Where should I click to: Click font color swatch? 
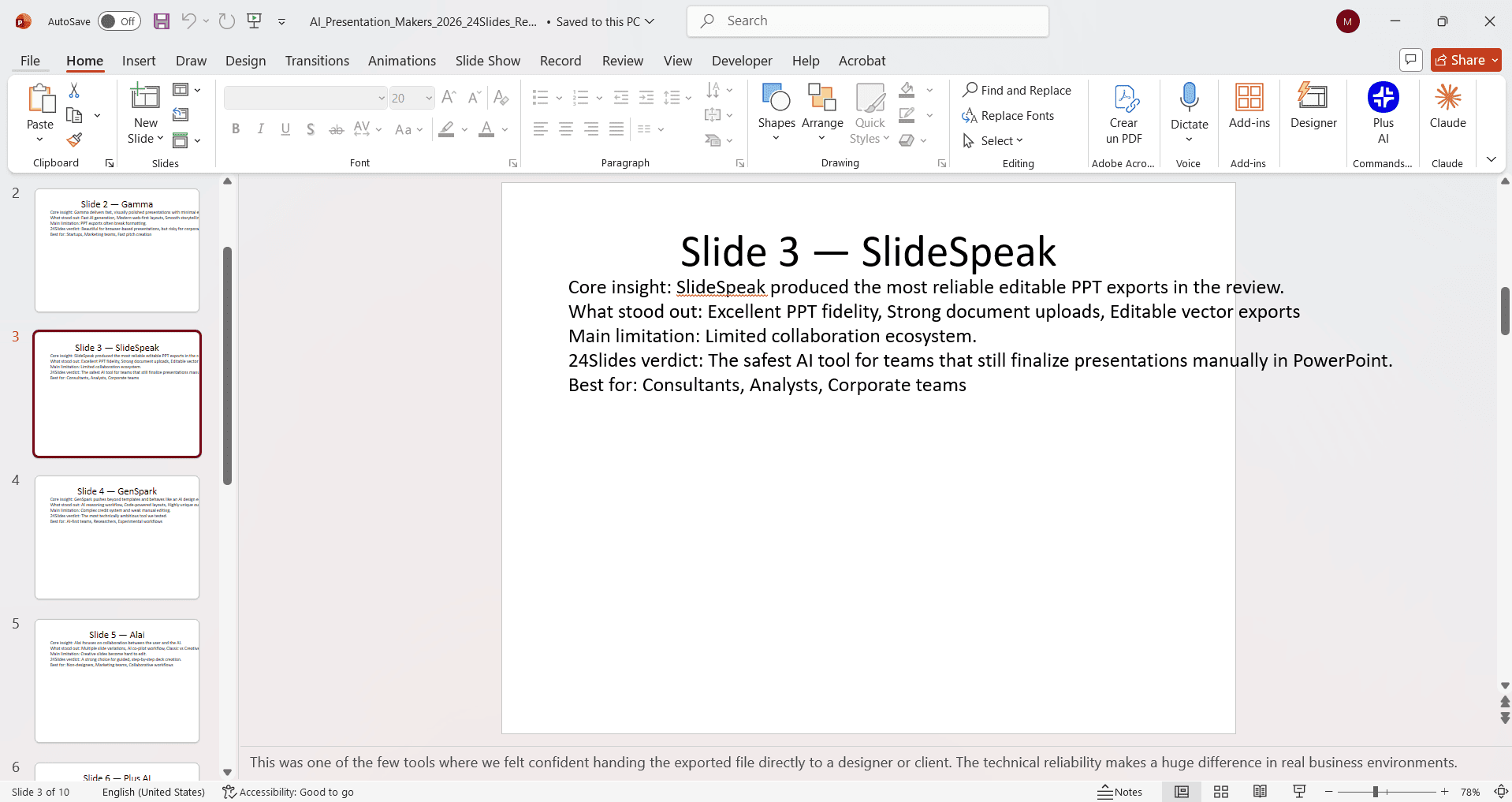486,129
